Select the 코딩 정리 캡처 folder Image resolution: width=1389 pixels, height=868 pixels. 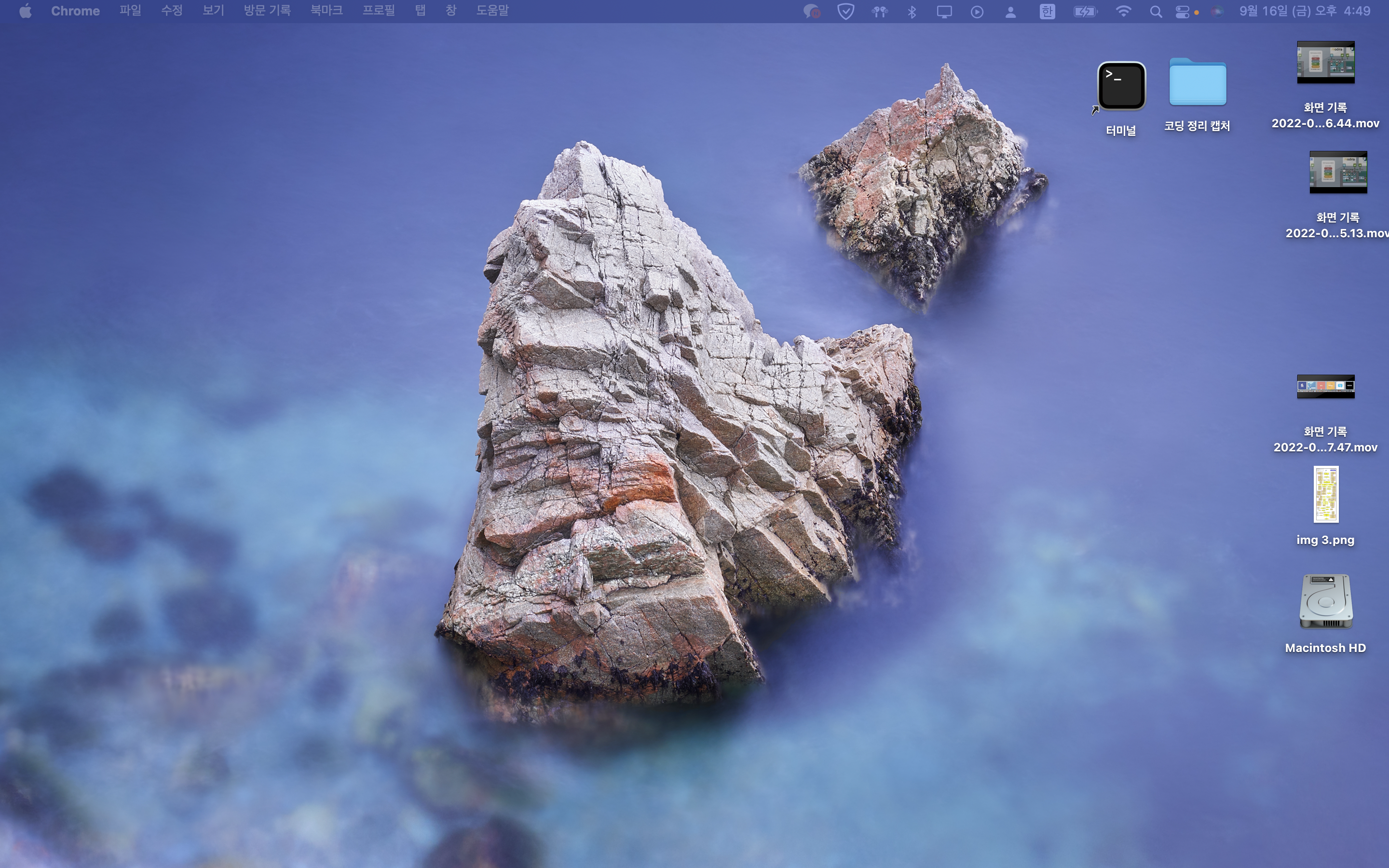click(x=1198, y=83)
